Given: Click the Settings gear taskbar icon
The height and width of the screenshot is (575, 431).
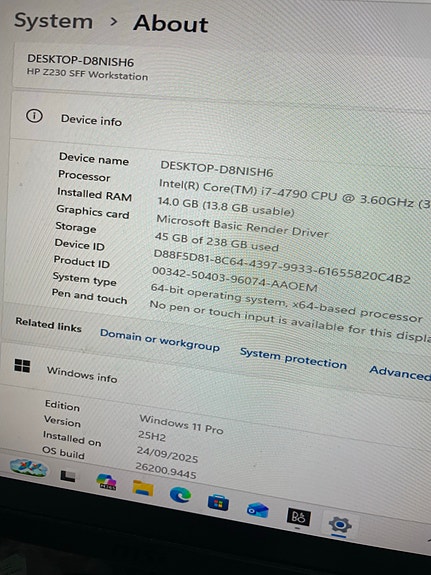Looking at the screenshot, I should [x=340, y=525].
